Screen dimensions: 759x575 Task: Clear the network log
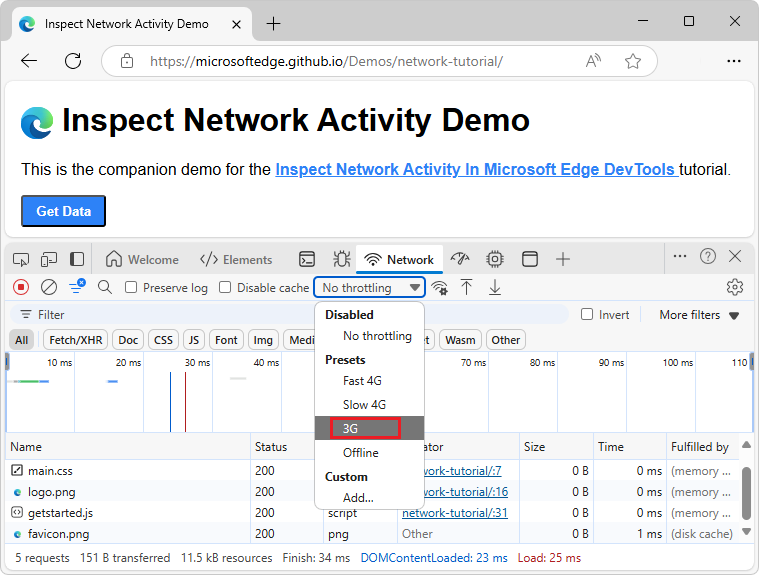coord(48,288)
